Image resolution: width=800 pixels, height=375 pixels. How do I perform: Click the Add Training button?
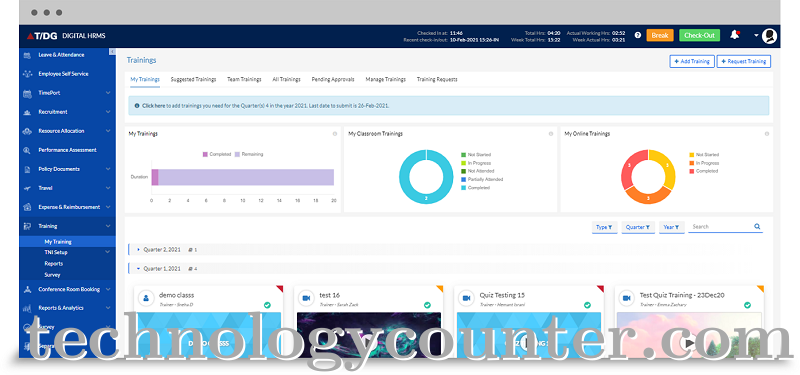[x=692, y=61]
